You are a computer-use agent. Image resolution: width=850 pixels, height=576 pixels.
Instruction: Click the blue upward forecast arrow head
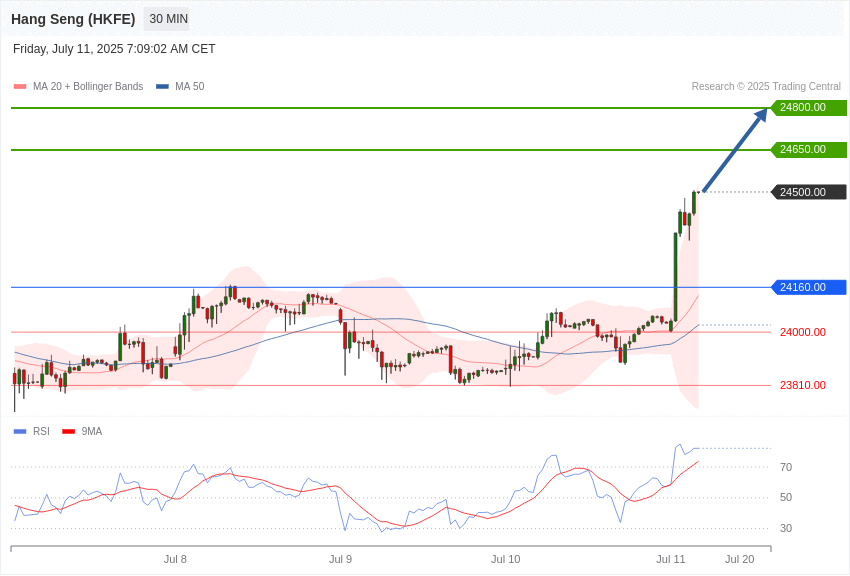(761, 115)
